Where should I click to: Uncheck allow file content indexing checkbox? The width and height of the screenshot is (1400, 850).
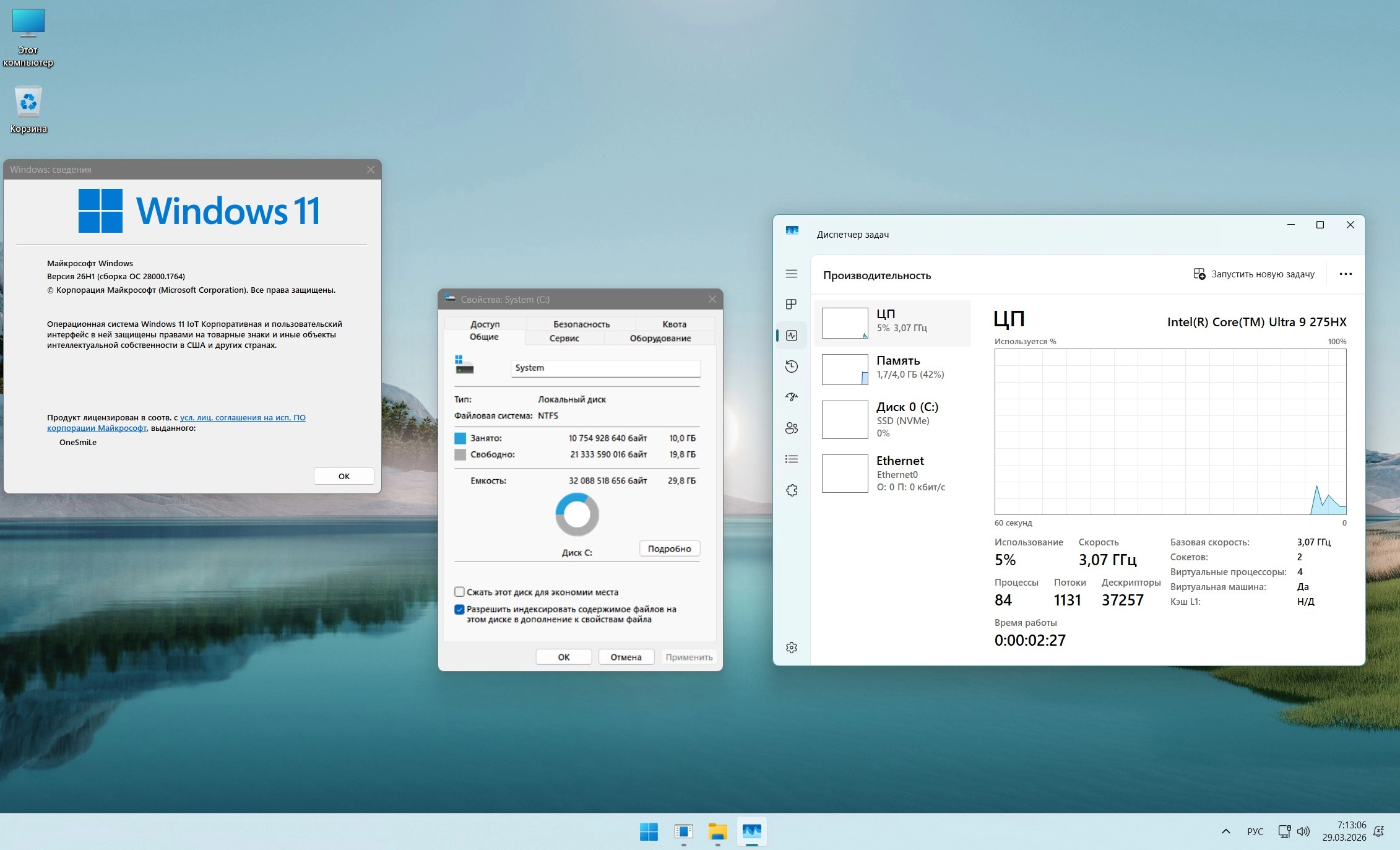459,609
